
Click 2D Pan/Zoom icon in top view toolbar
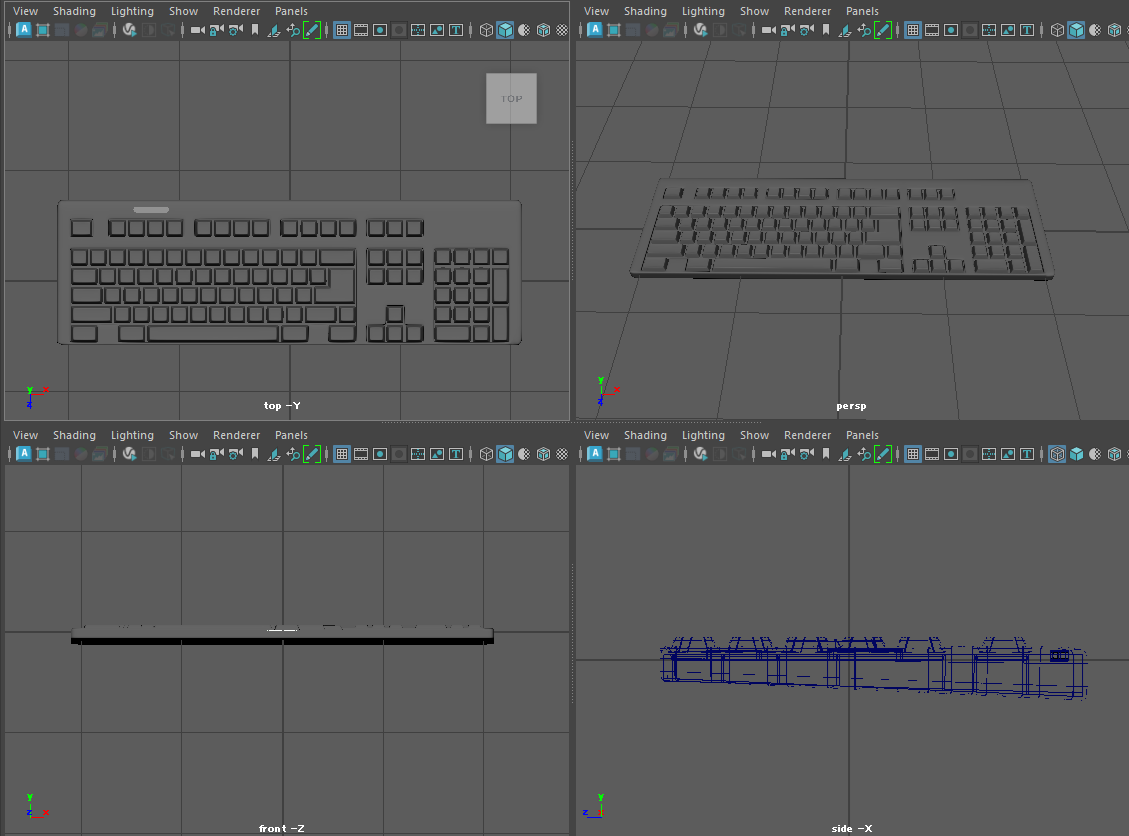tap(293, 30)
